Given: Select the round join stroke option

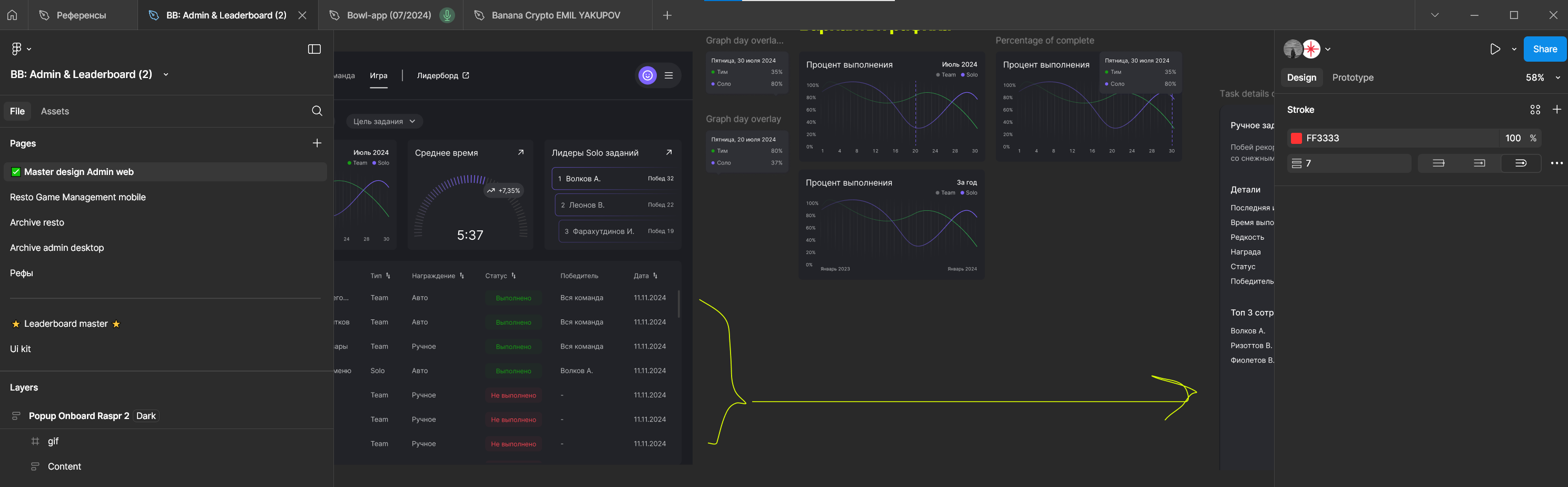Looking at the screenshot, I should 1520,163.
